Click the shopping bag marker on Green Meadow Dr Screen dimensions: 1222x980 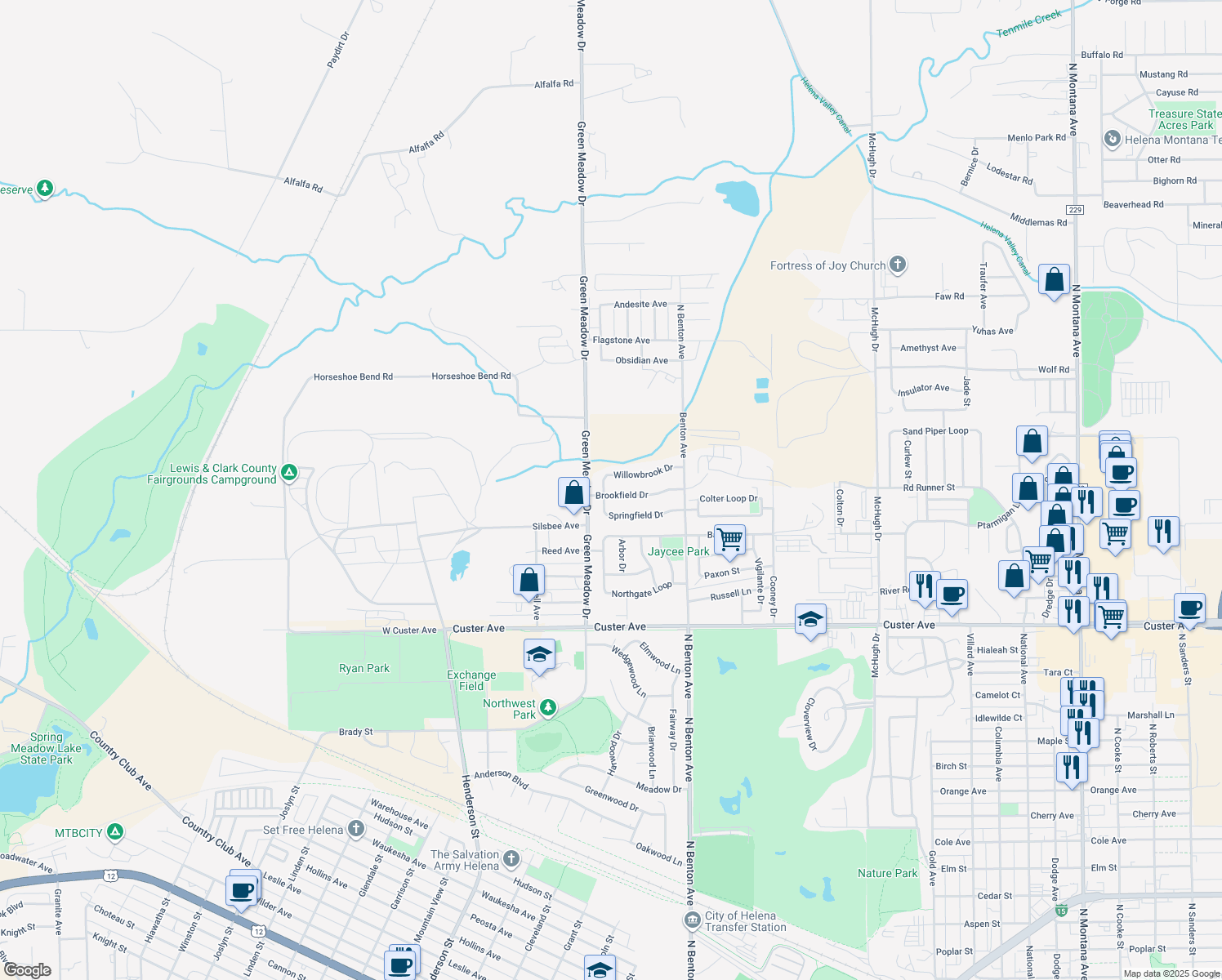point(574,492)
